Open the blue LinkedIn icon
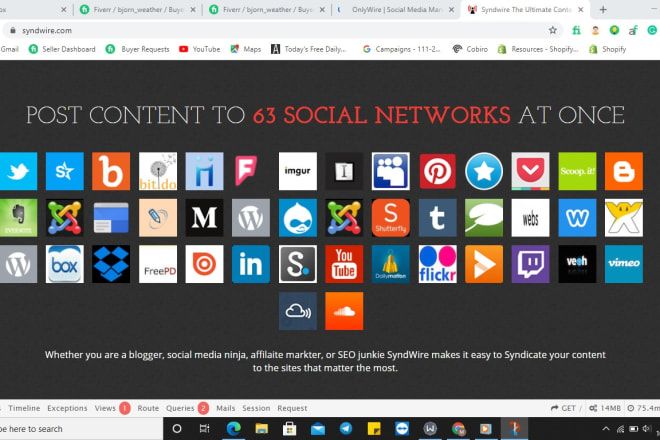 pos(251,264)
